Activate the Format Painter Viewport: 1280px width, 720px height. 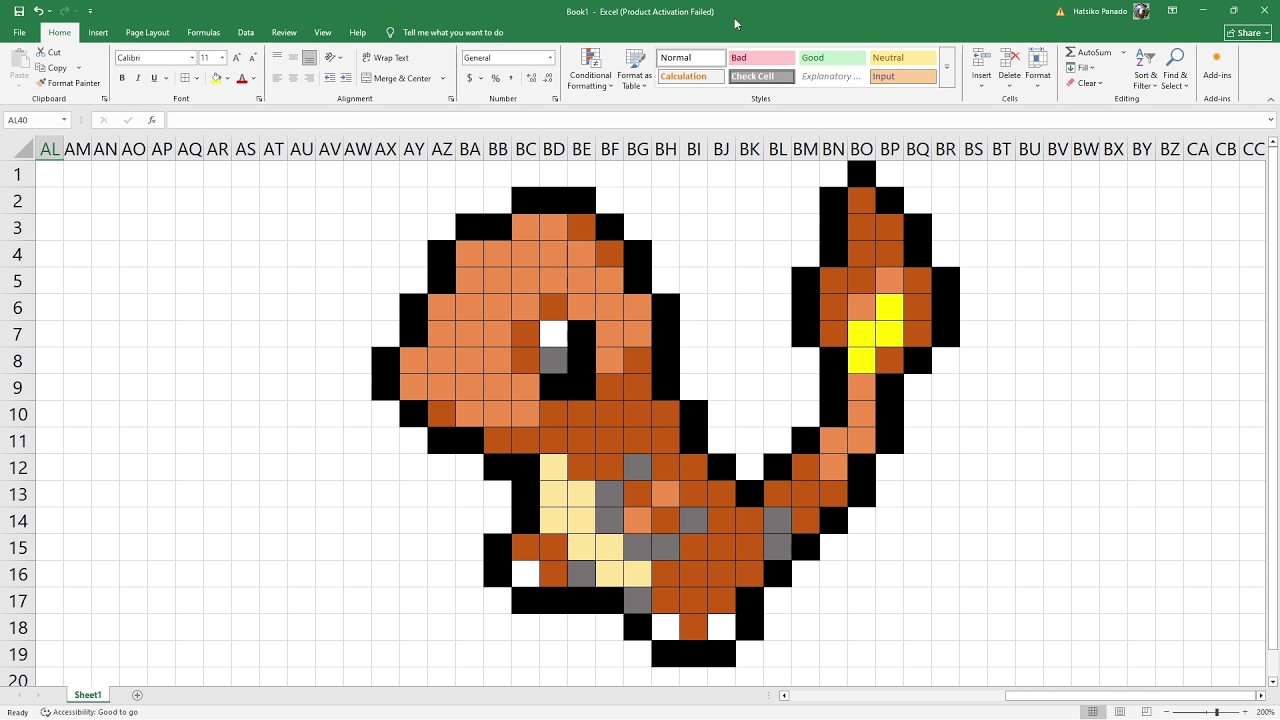pyautogui.click(x=68, y=83)
